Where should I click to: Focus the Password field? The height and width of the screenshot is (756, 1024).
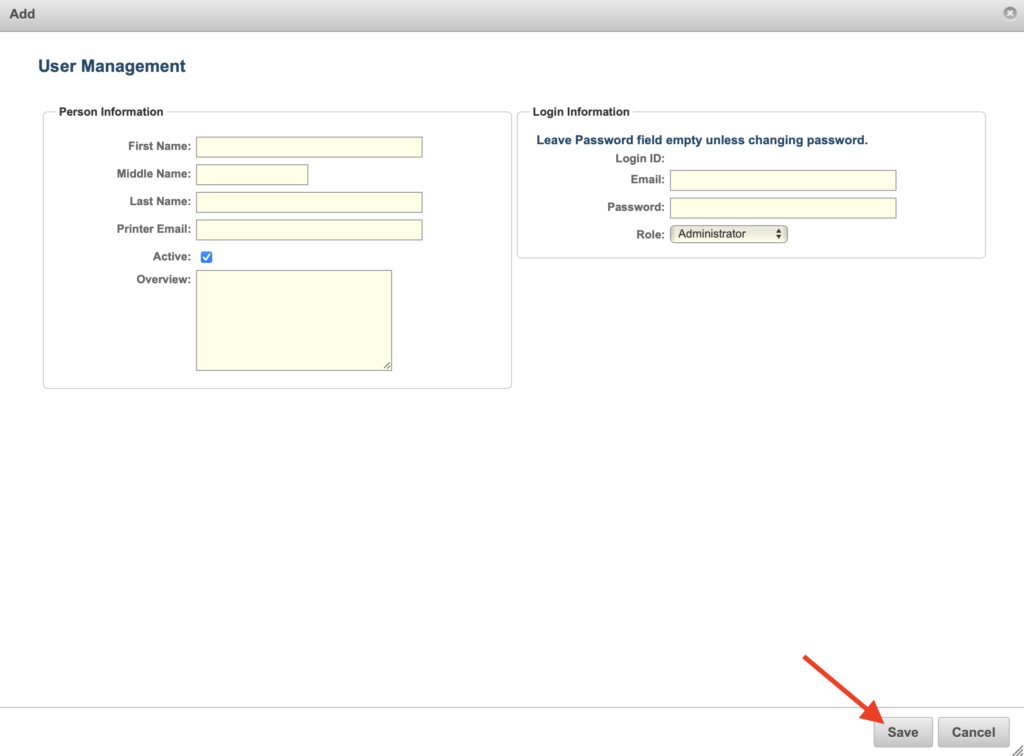tap(783, 208)
